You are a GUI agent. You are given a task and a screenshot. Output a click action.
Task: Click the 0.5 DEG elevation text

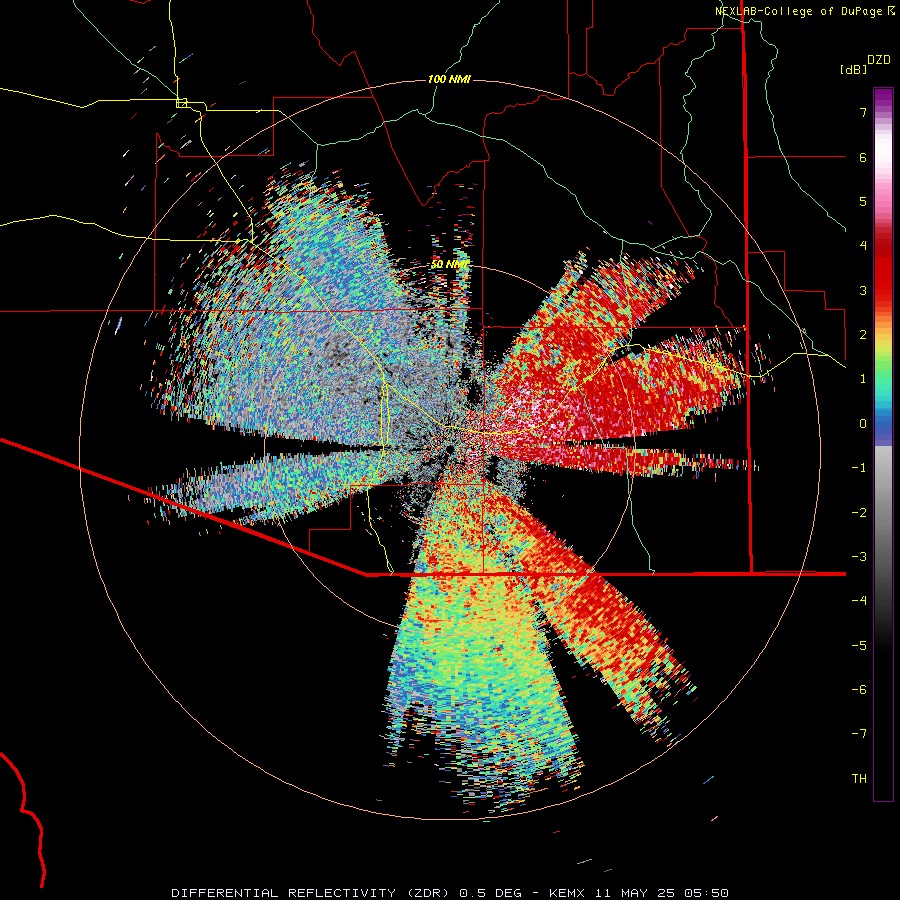click(490, 893)
